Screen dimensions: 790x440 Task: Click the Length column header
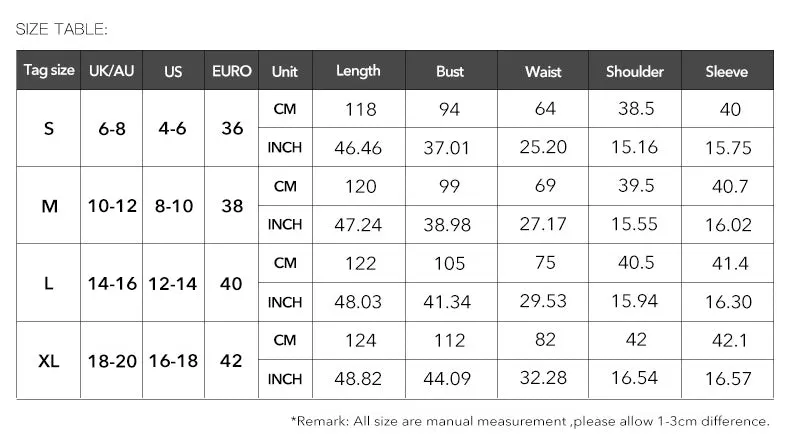359,70
